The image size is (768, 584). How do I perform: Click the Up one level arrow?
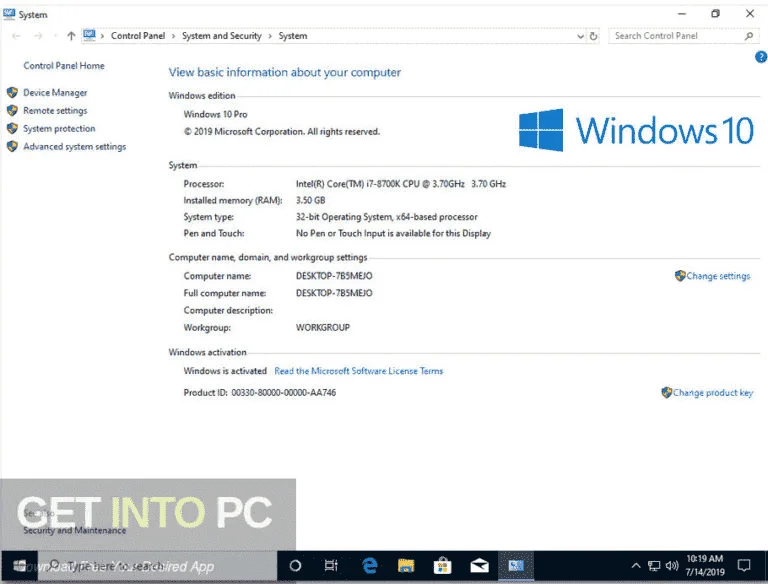(x=71, y=36)
